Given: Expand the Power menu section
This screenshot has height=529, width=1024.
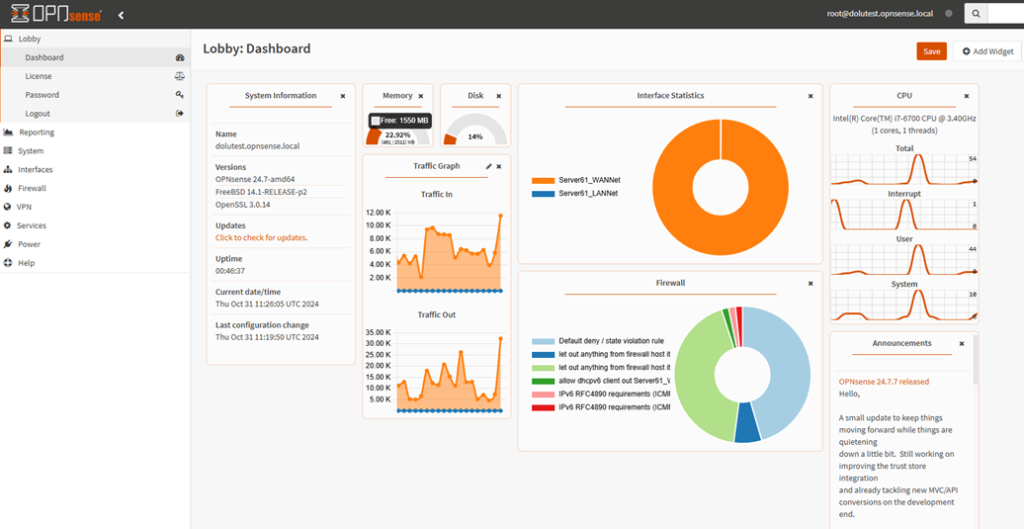Looking at the screenshot, I should [x=95, y=244].
